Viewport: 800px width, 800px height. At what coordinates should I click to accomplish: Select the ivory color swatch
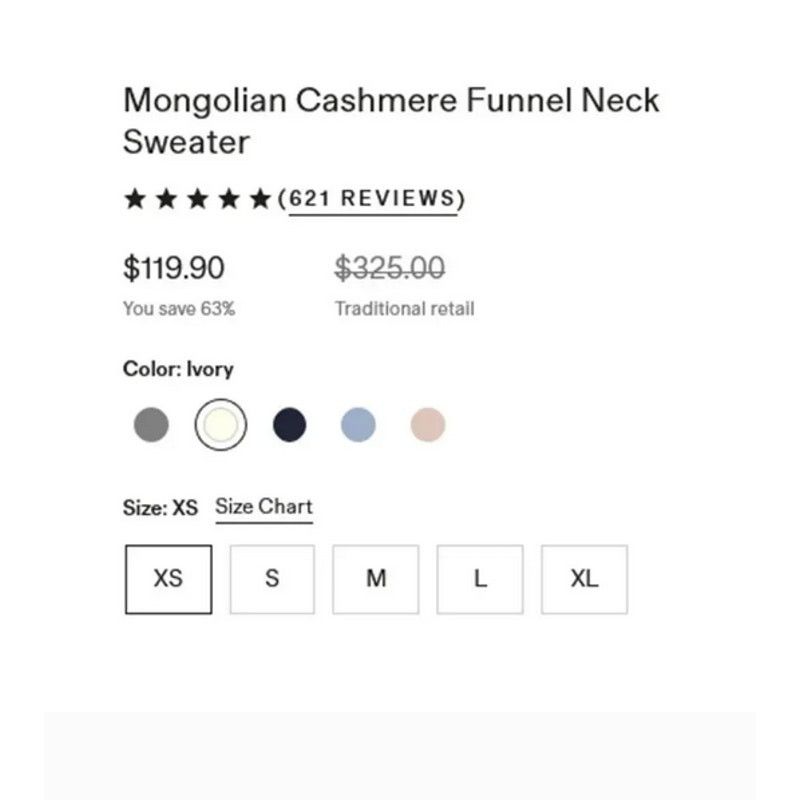click(x=220, y=424)
